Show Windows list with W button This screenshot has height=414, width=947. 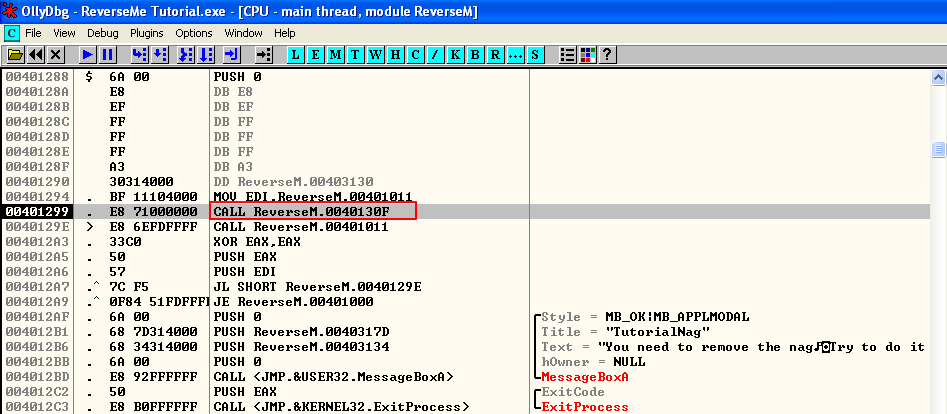coord(375,55)
